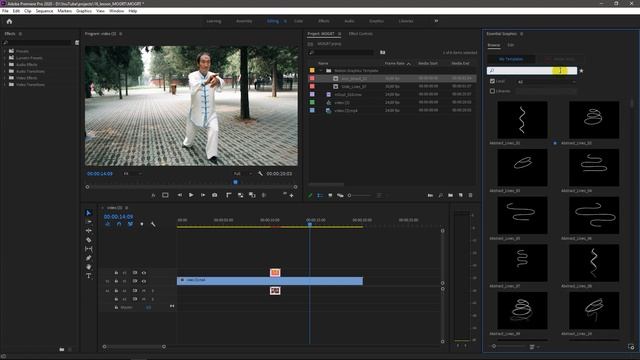Viewport: 640px width, 360px height.
Task: Open Program monitor zoom level dropdown
Action: 133,173
